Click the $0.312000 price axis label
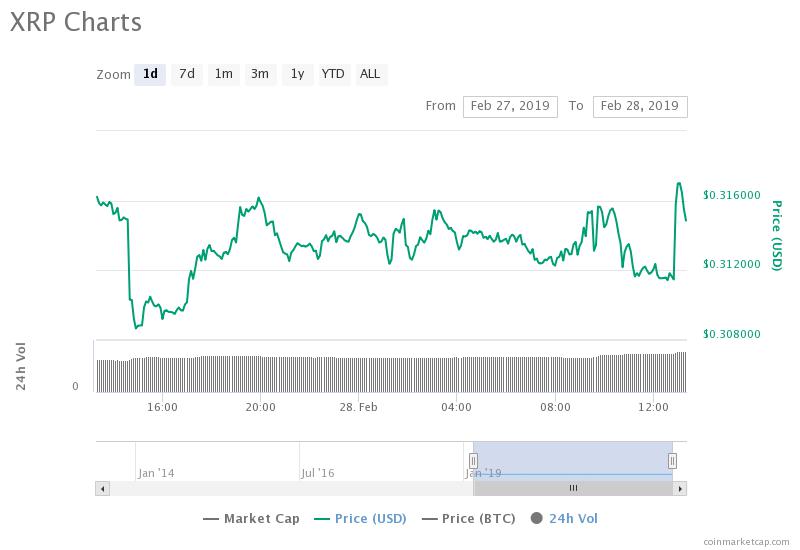800x550 pixels. click(732, 264)
